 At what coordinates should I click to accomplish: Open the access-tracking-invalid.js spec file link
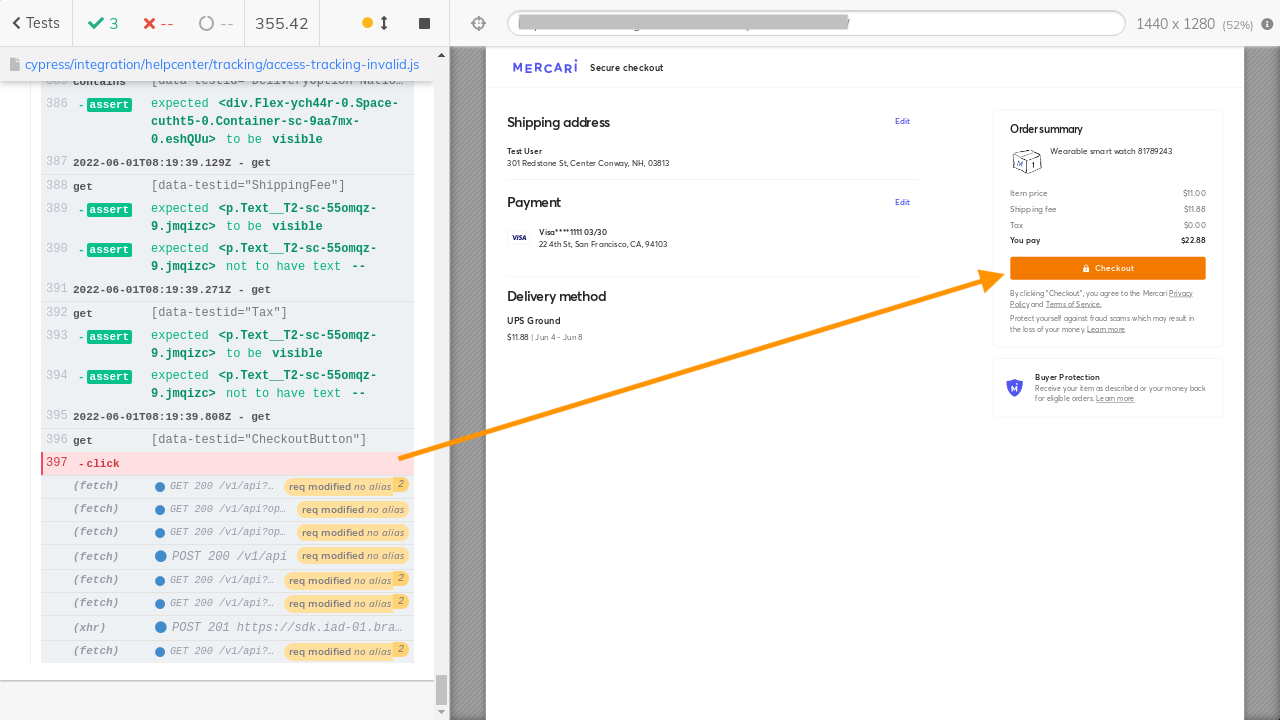tap(223, 64)
